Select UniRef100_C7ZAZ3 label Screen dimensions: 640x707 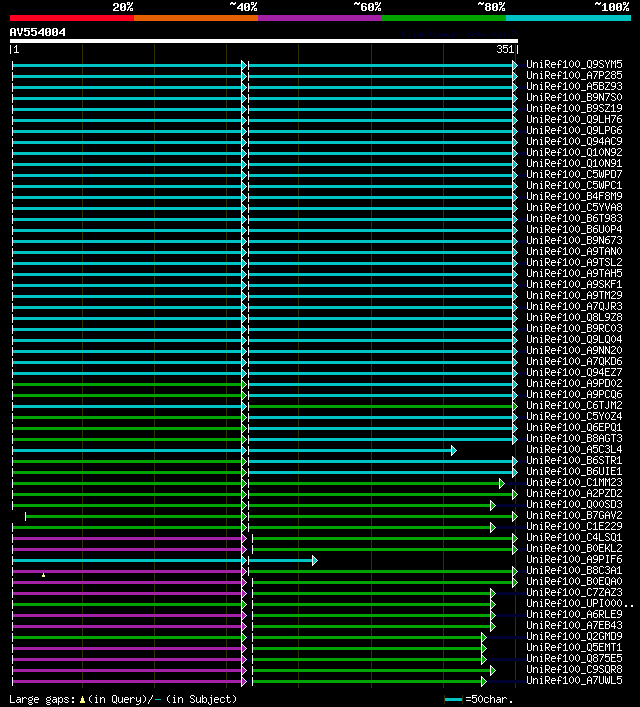click(x=574, y=592)
